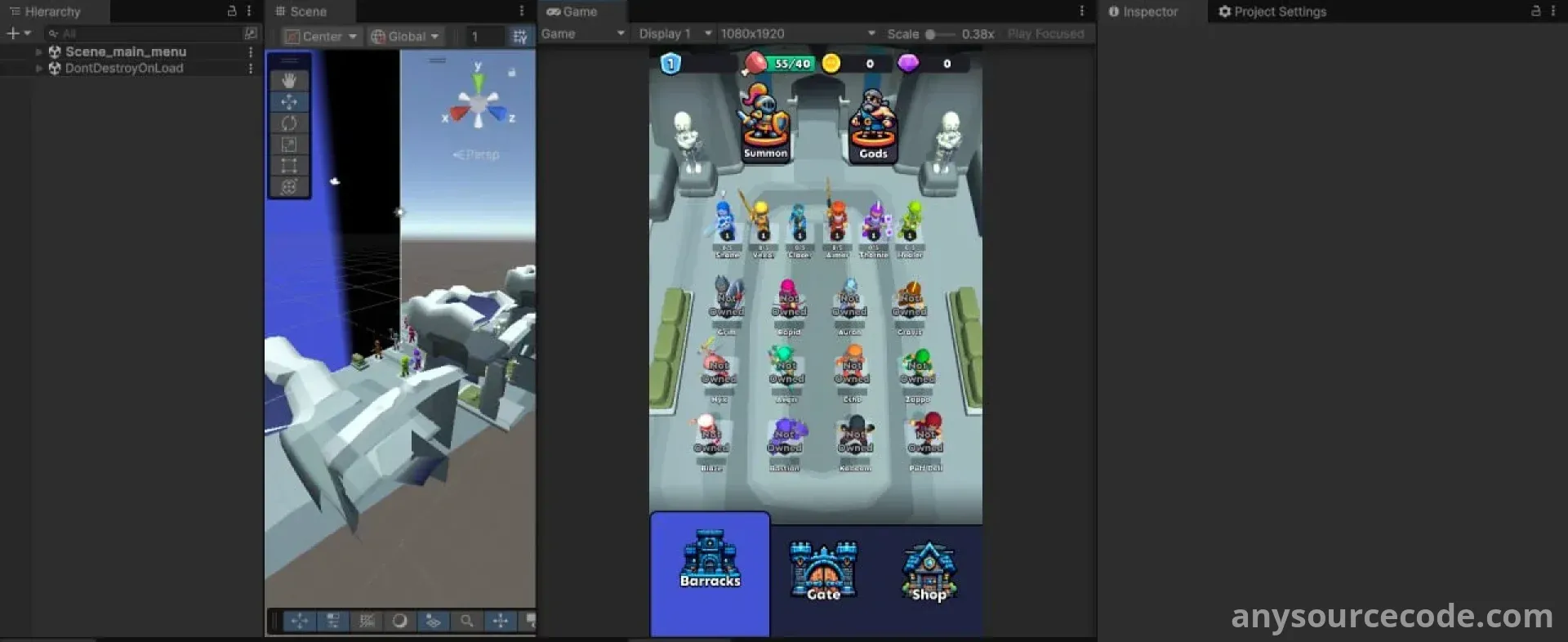The height and width of the screenshot is (642, 1568).
Task: Expand the Scene_main_menu tree item
Action: pos(38,51)
